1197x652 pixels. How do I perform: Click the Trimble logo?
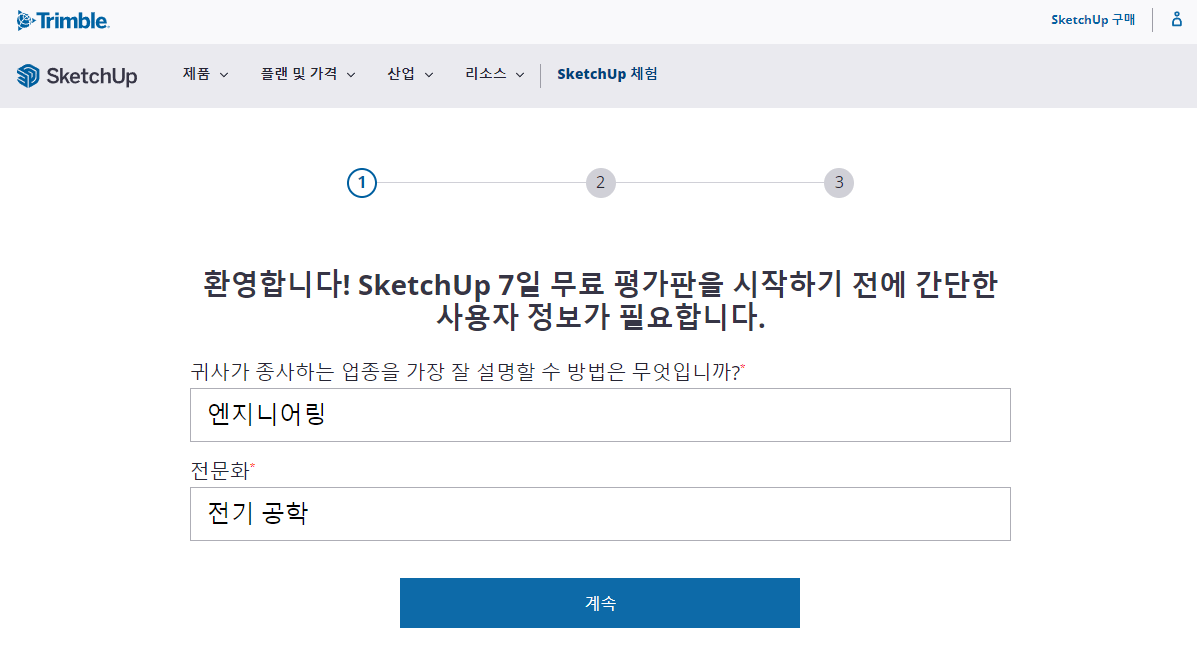tap(63, 19)
